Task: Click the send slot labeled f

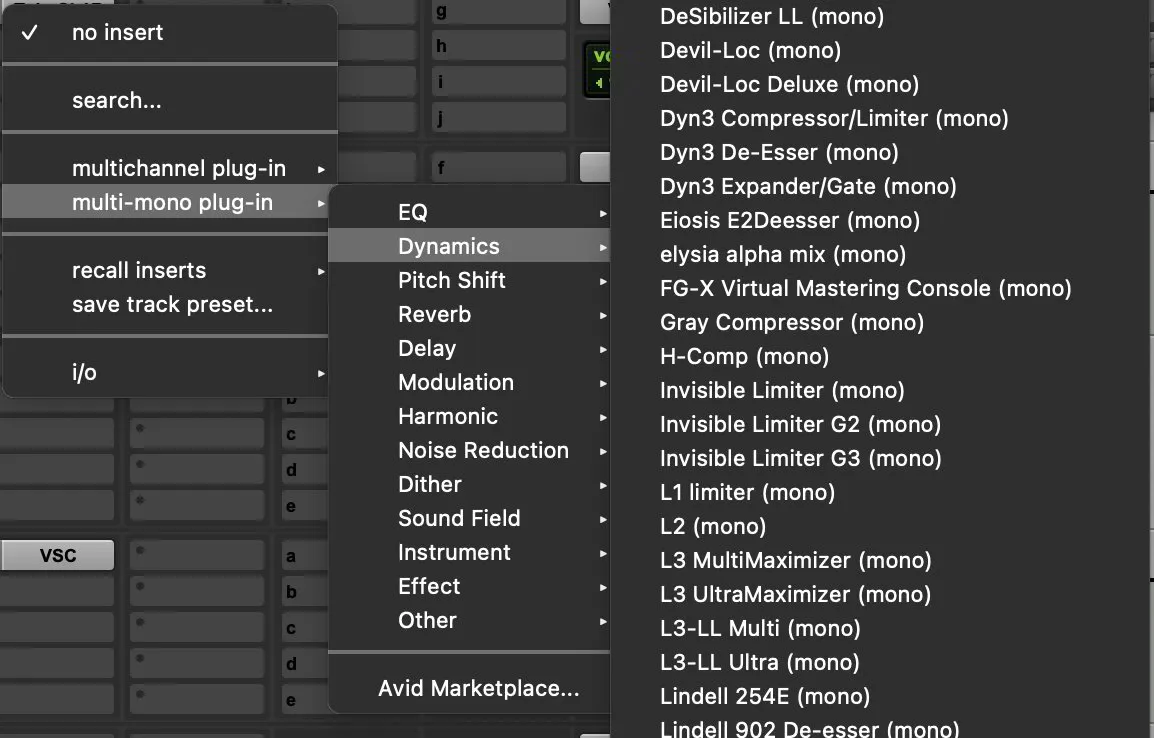Action: pyautogui.click(x=499, y=167)
